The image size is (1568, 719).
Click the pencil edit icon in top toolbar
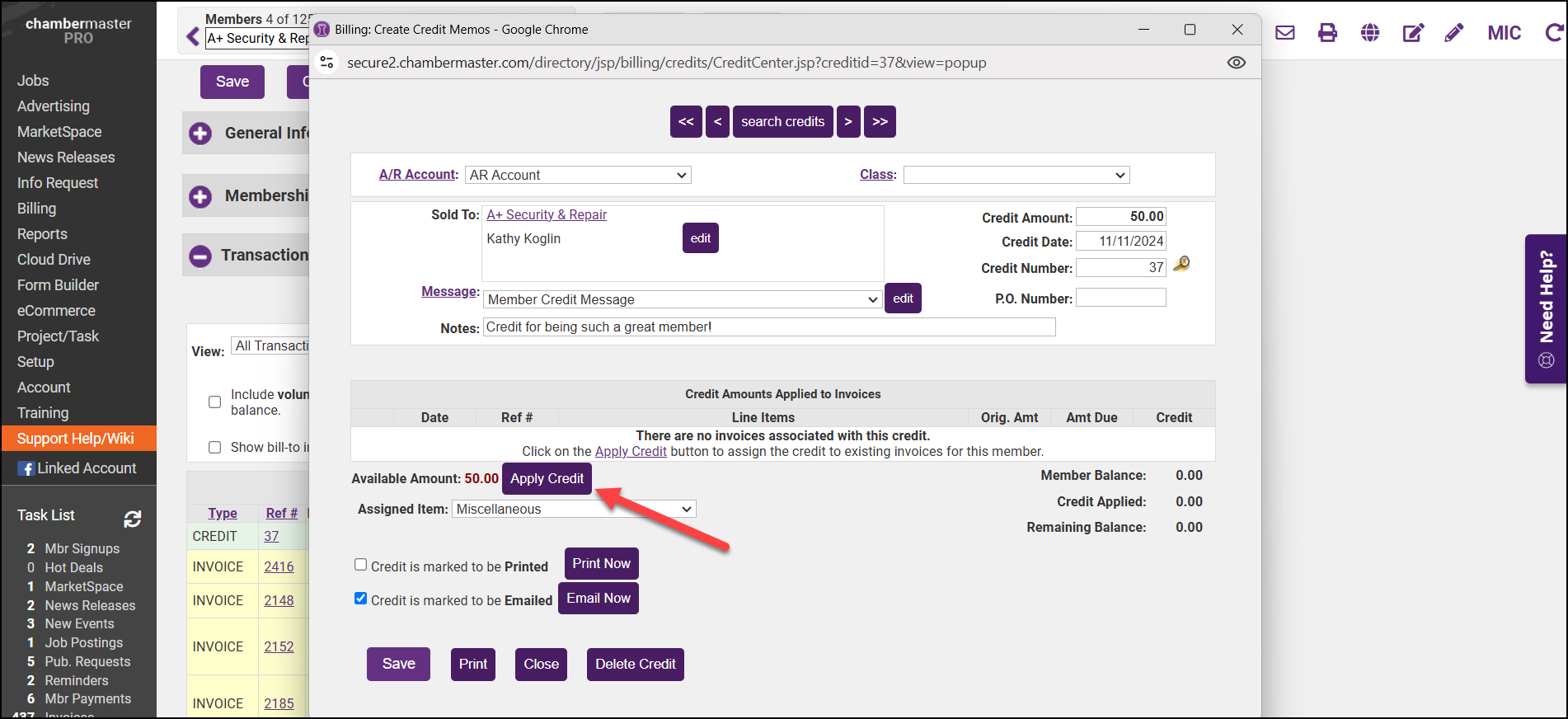coord(1454,33)
